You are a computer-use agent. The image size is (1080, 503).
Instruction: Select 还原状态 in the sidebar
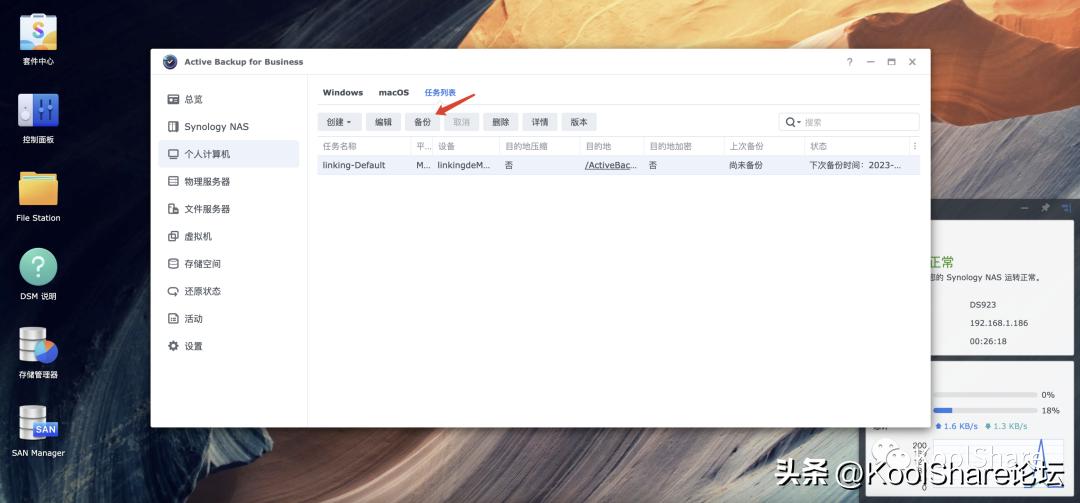click(x=229, y=291)
